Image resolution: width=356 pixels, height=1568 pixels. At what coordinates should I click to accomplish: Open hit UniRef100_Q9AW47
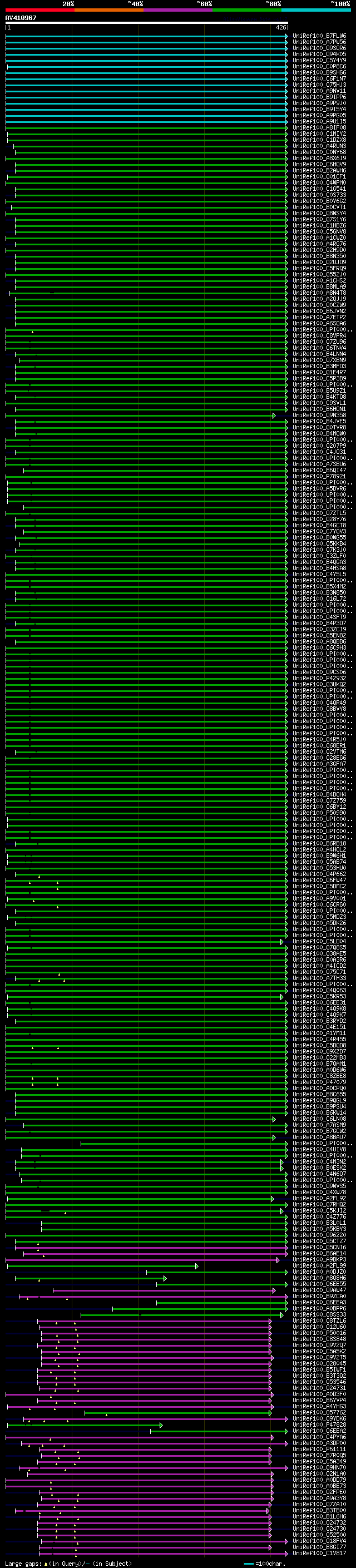(319, 1290)
